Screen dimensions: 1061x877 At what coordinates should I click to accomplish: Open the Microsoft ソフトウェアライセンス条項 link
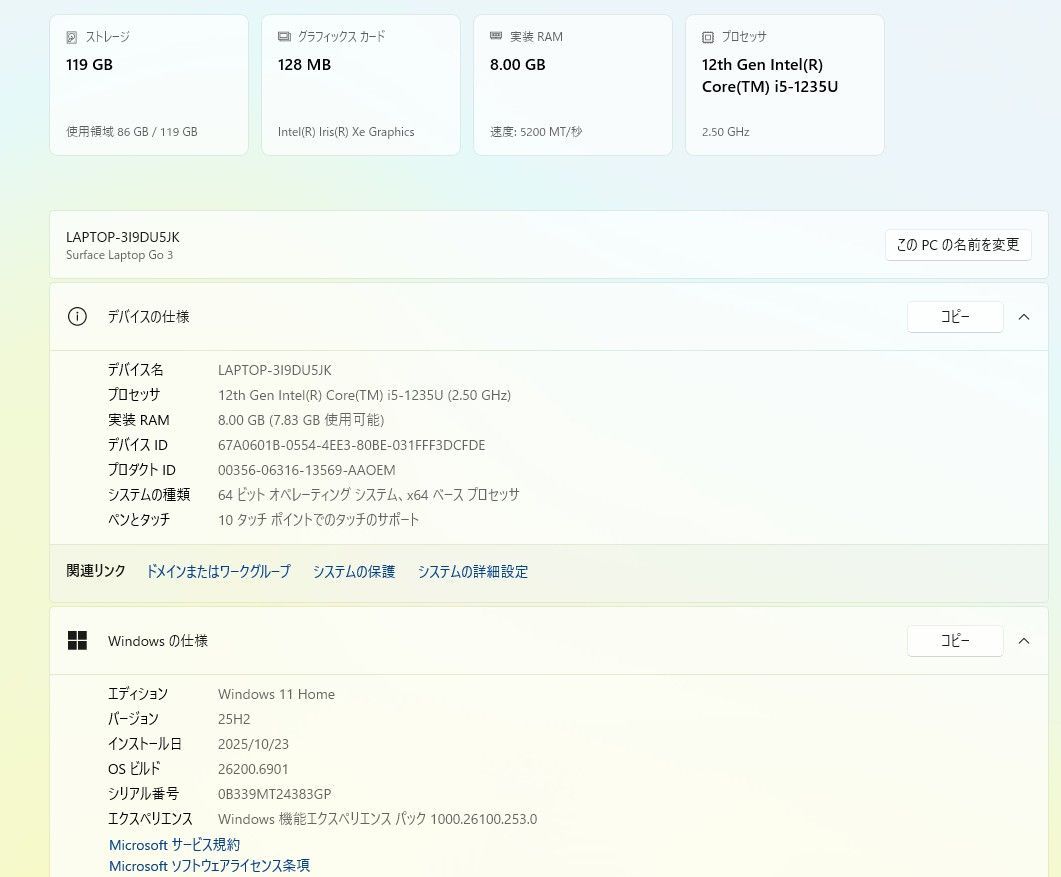point(209,866)
